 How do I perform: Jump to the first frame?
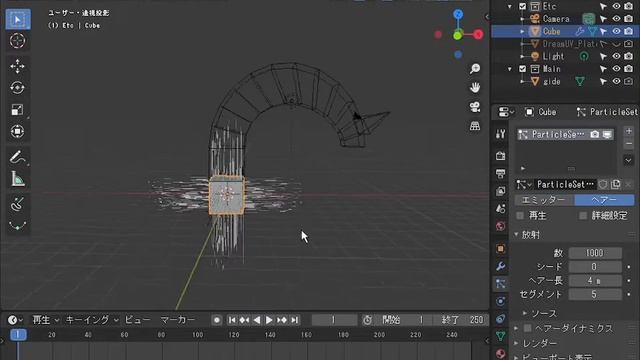click(231, 320)
